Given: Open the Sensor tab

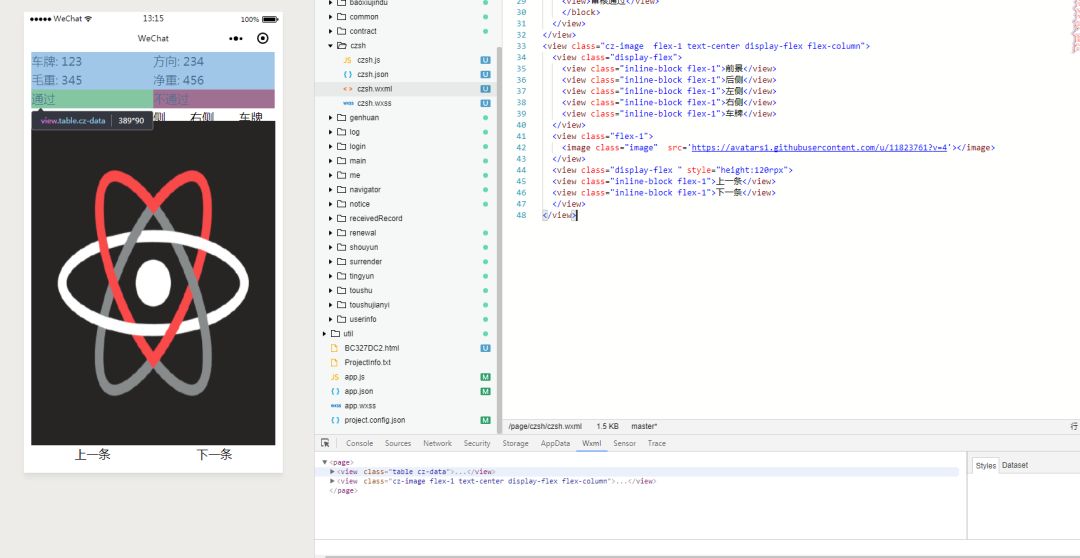Looking at the screenshot, I should pyautogui.click(x=625, y=444).
